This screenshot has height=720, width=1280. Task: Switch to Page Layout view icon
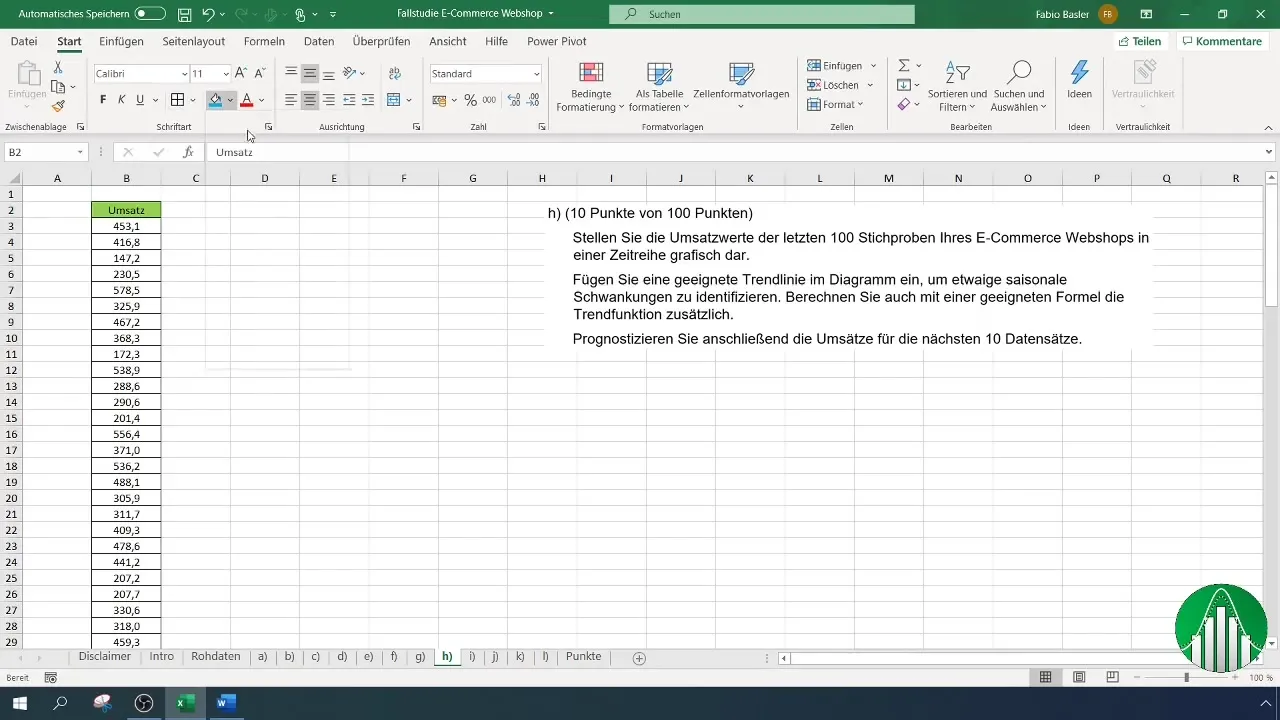(x=1079, y=677)
